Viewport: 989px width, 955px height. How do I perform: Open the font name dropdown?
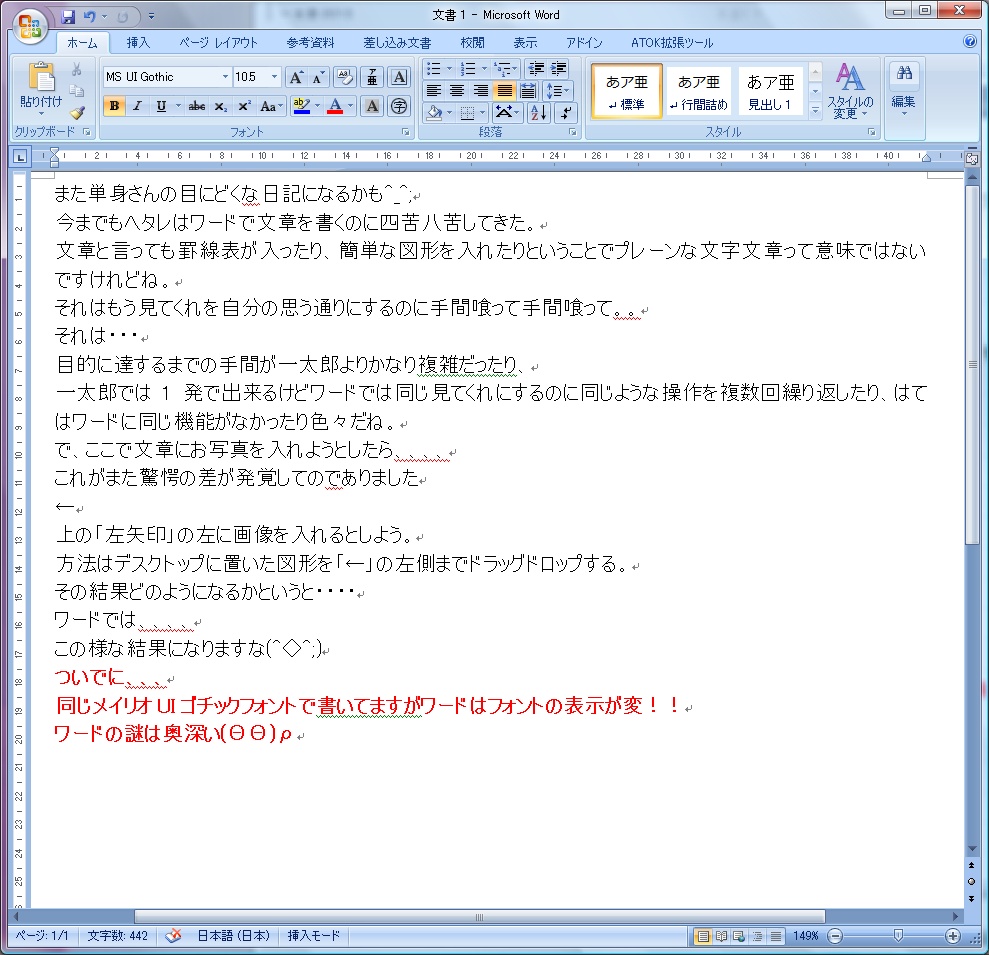click(x=225, y=77)
